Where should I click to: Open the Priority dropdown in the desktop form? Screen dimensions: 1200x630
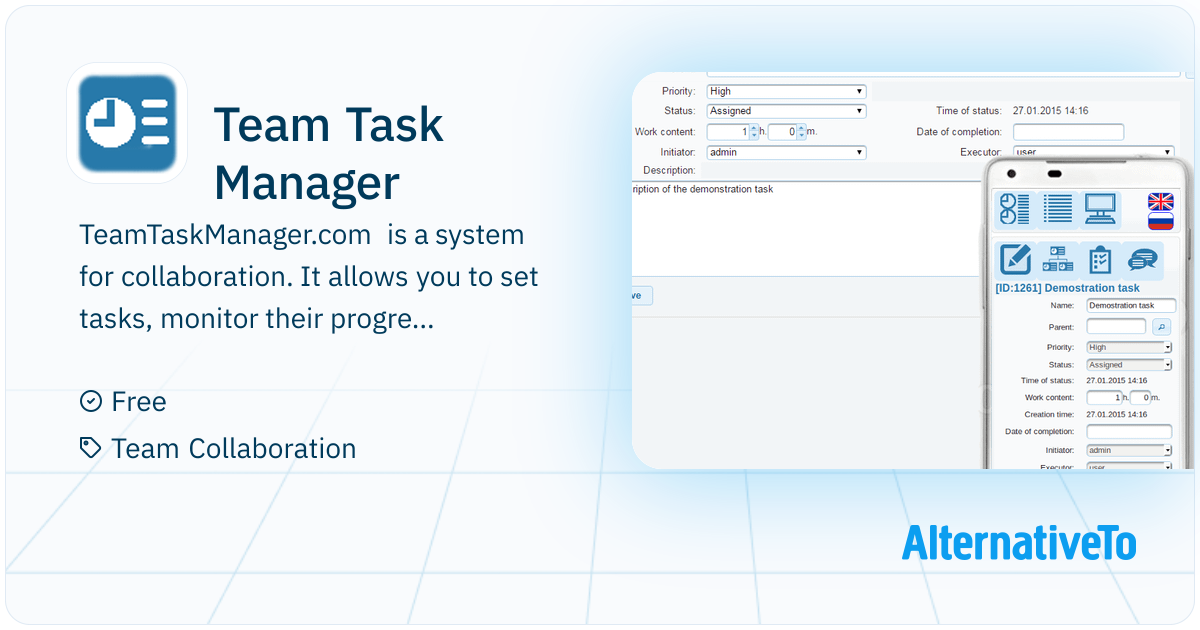tap(786, 91)
